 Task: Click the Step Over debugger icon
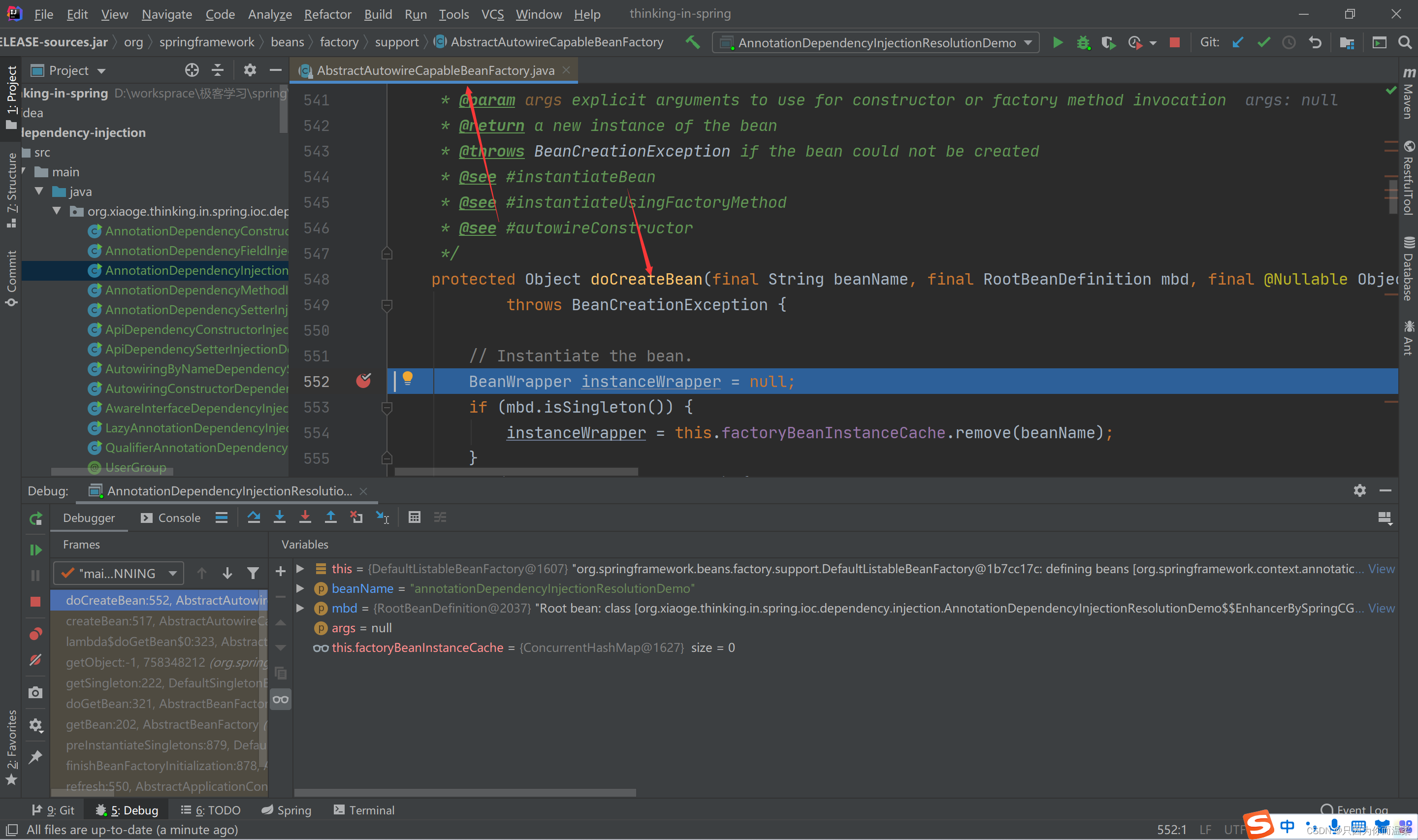coord(254,517)
